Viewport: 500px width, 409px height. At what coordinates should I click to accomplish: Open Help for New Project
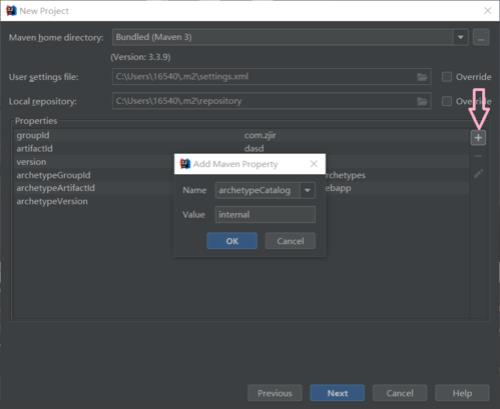pyautogui.click(x=462, y=393)
